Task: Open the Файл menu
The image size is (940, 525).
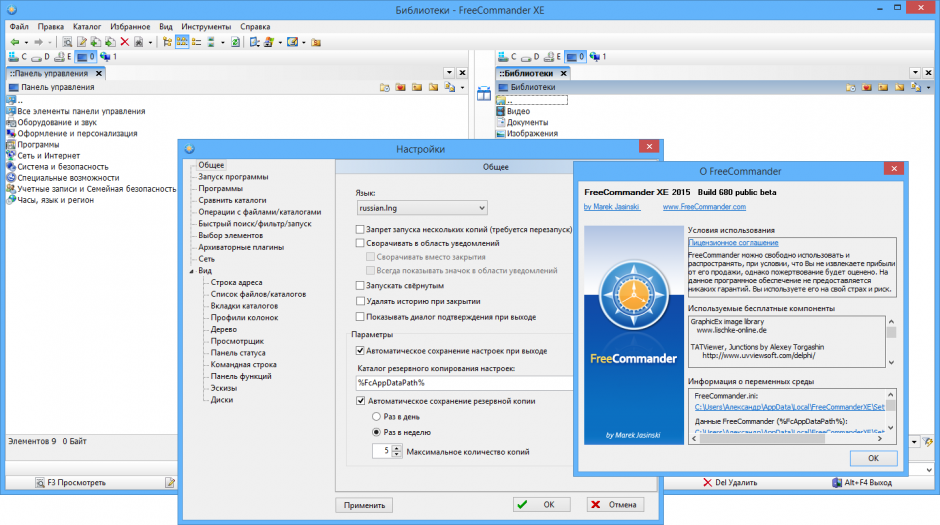Action: pyautogui.click(x=19, y=27)
